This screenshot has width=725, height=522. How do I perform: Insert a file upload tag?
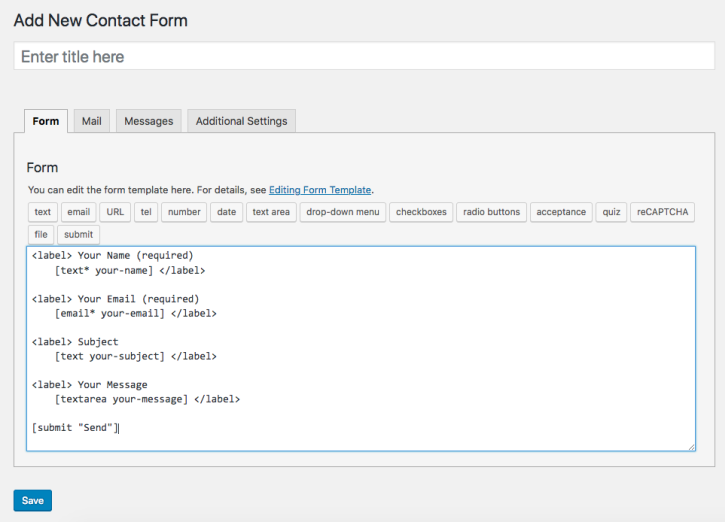41,235
